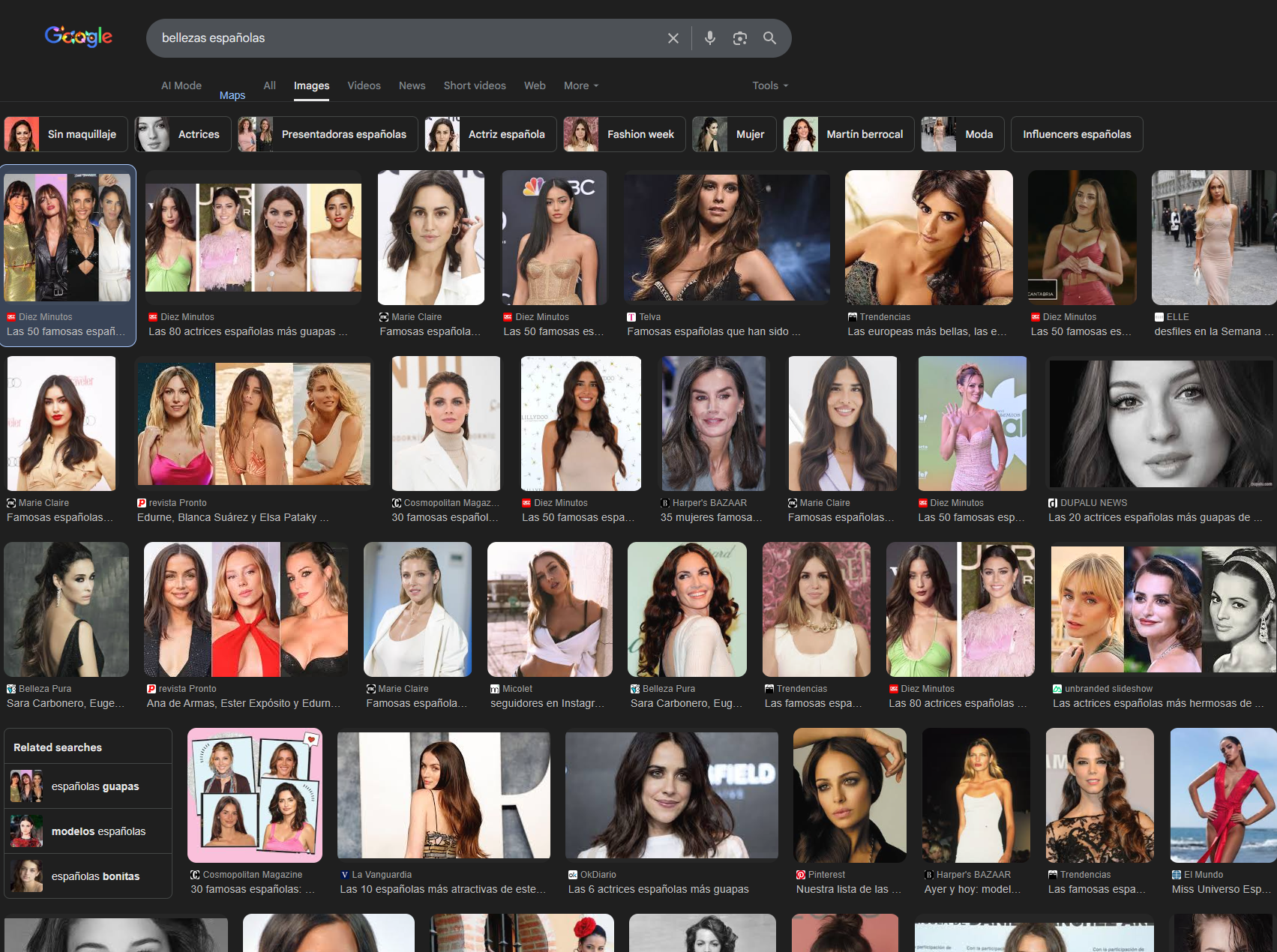Image resolution: width=1277 pixels, height=952 pixels.
Task: Click the Google logo
Action: (79, 37)
